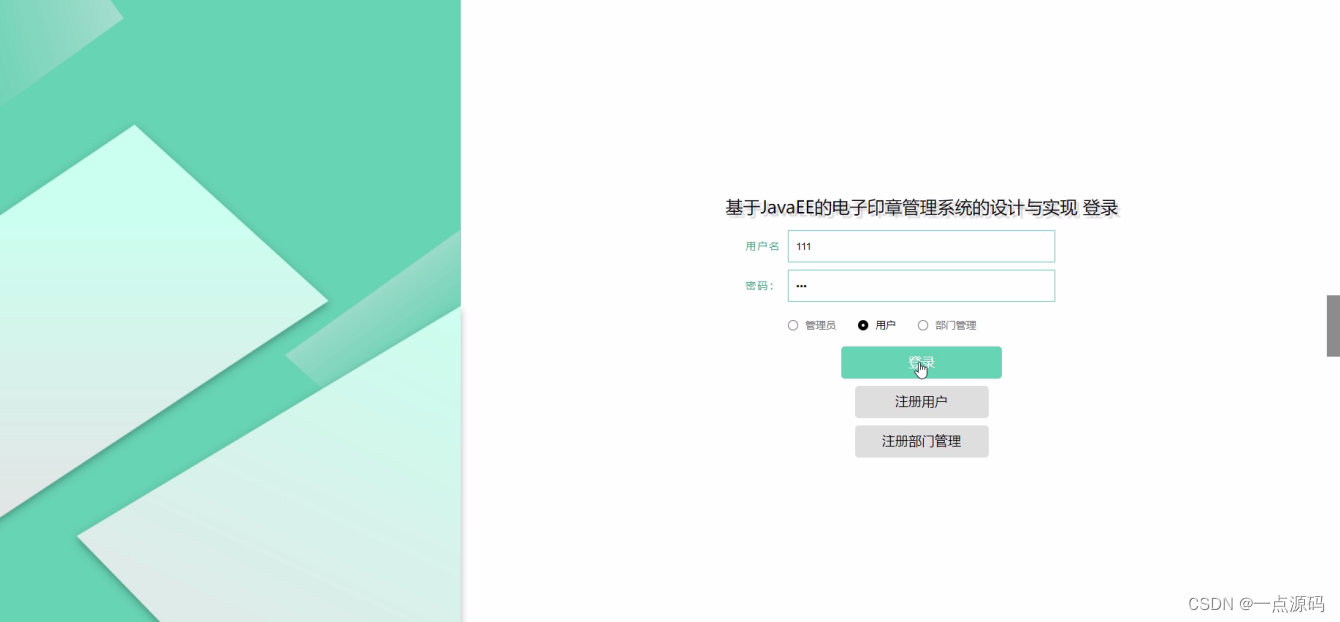Select the 部门管理 radio button circle
The width and height of the screenshot is (1340, 622).
tap(923, 325)
